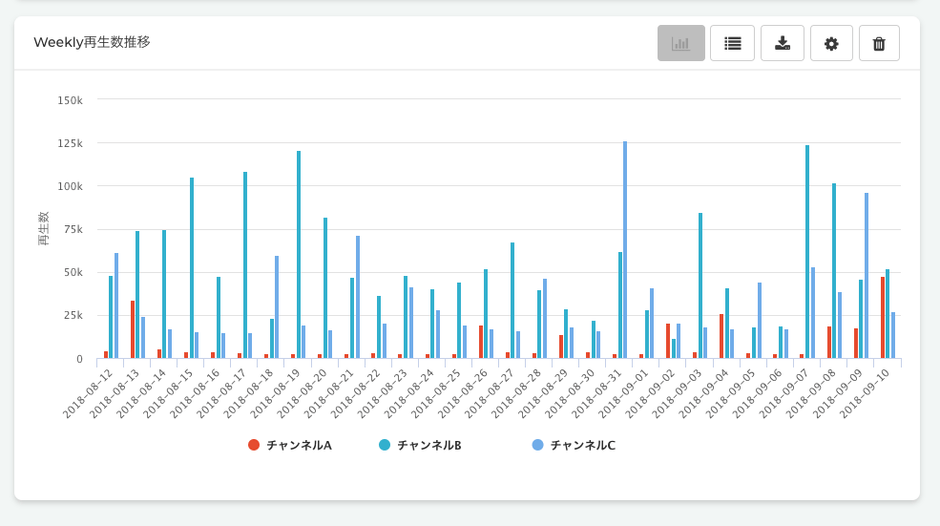Switch to bar chart view
This screenshot has width=940, height=526.
click(681, 43)
